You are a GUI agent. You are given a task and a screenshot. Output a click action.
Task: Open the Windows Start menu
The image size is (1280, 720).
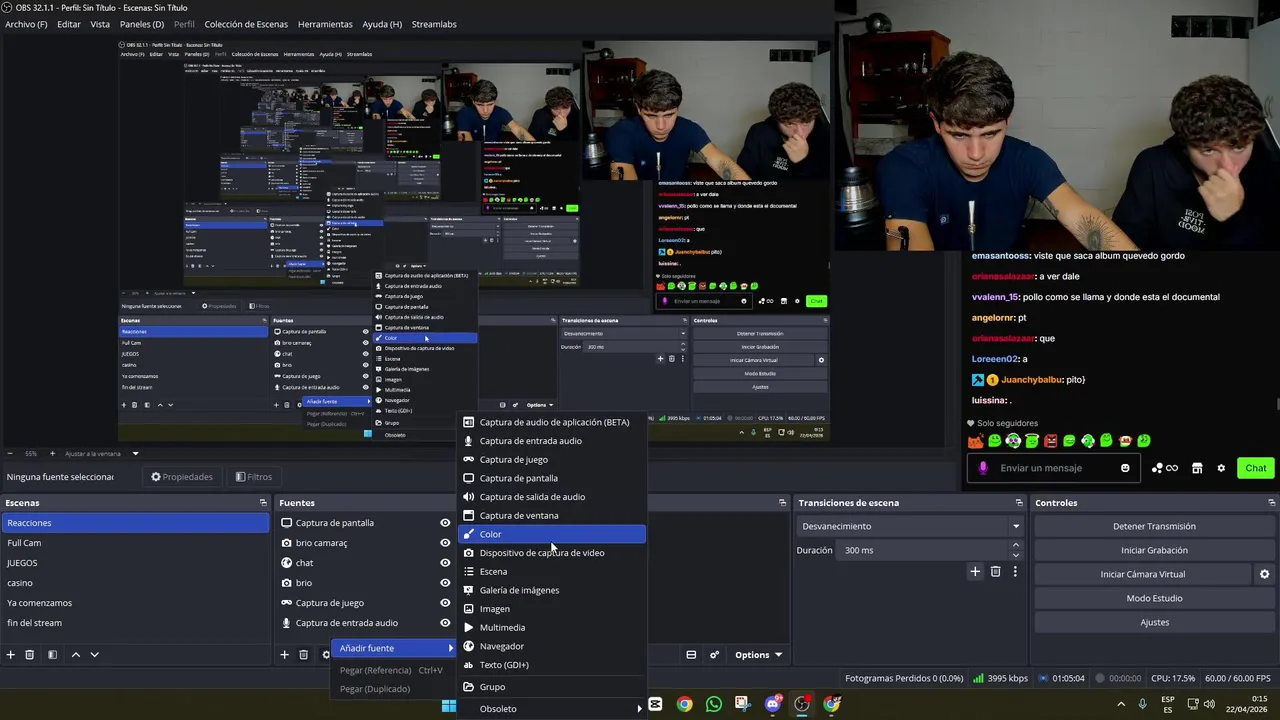tap(449, 706)
